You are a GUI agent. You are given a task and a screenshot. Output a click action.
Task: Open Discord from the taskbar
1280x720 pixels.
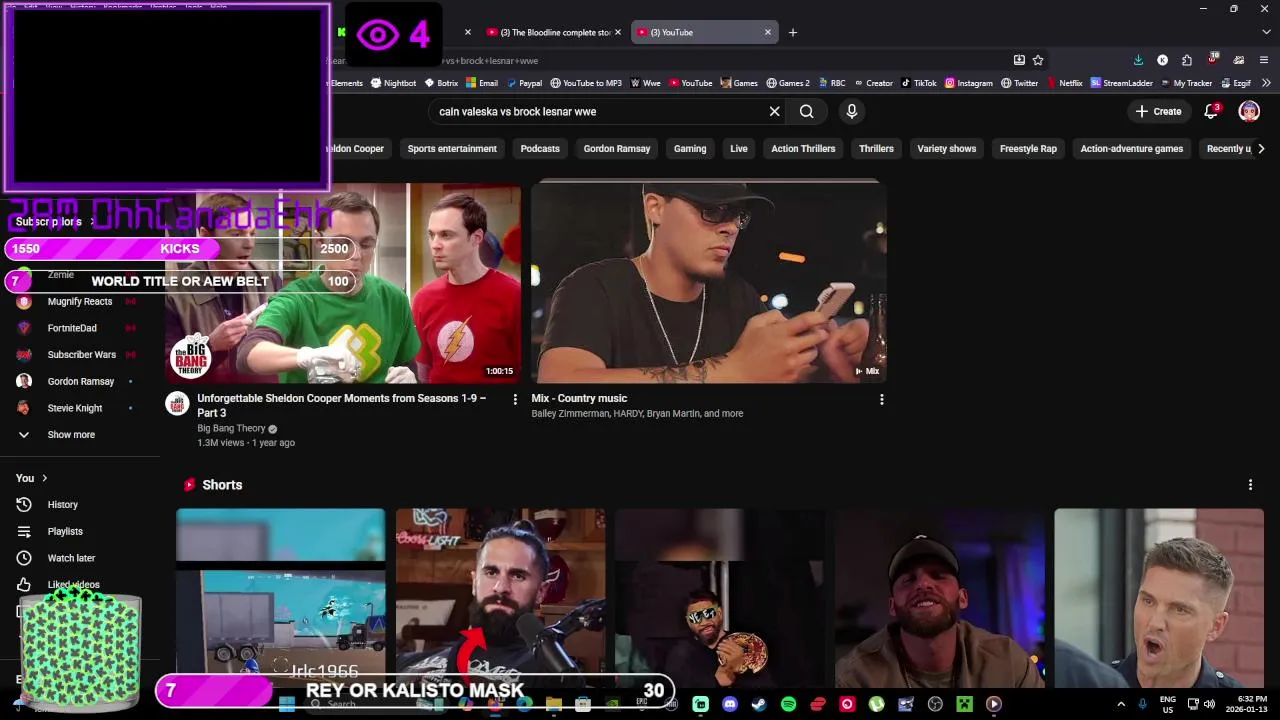point(730,704)
